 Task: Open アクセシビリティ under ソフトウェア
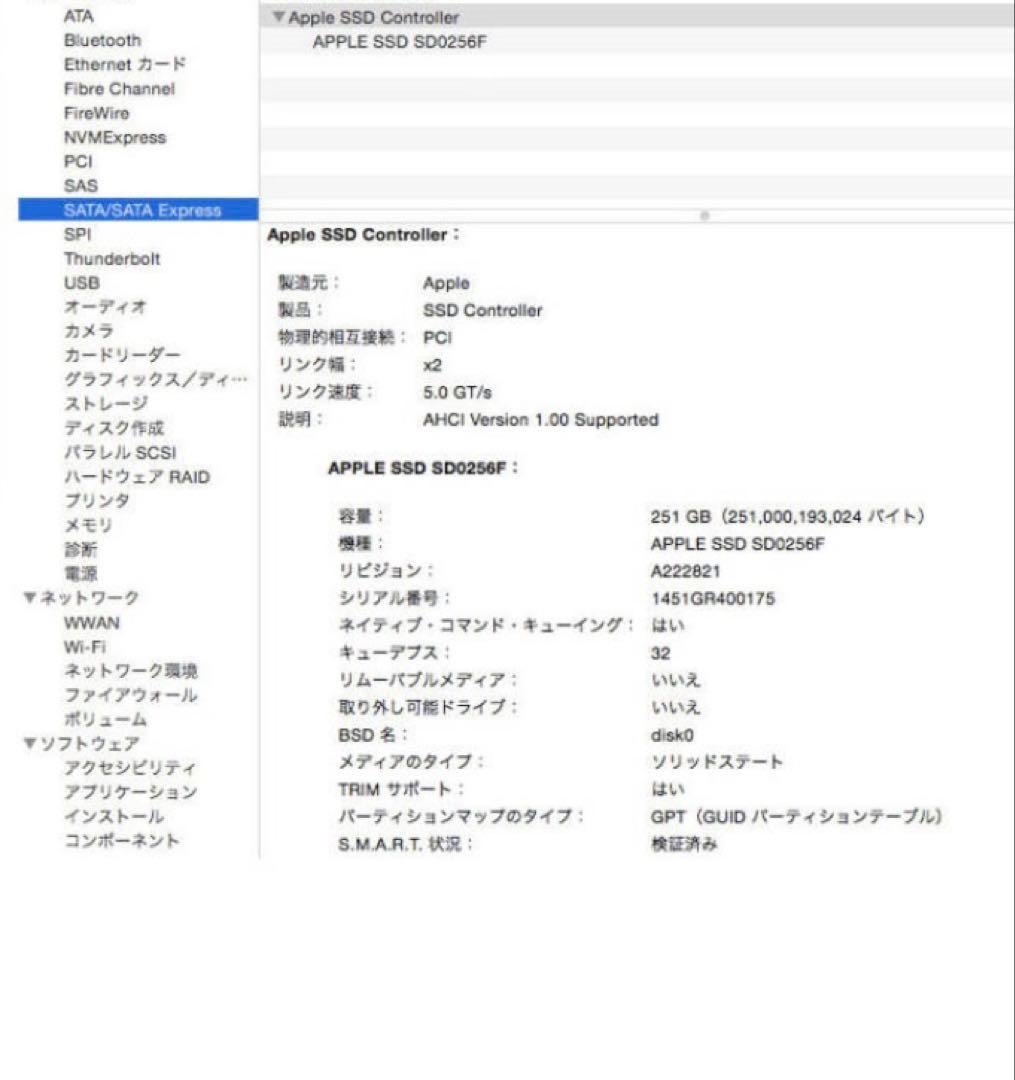pyautogui.click(x=130, y=768)
